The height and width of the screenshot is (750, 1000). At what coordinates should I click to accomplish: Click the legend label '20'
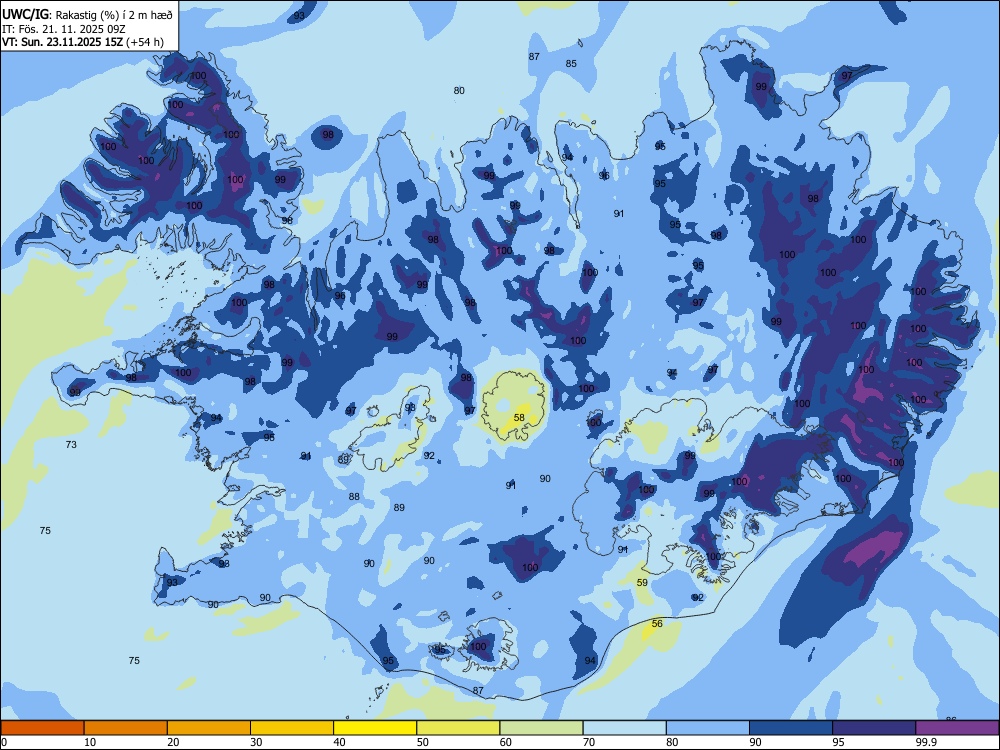point(173,742)
